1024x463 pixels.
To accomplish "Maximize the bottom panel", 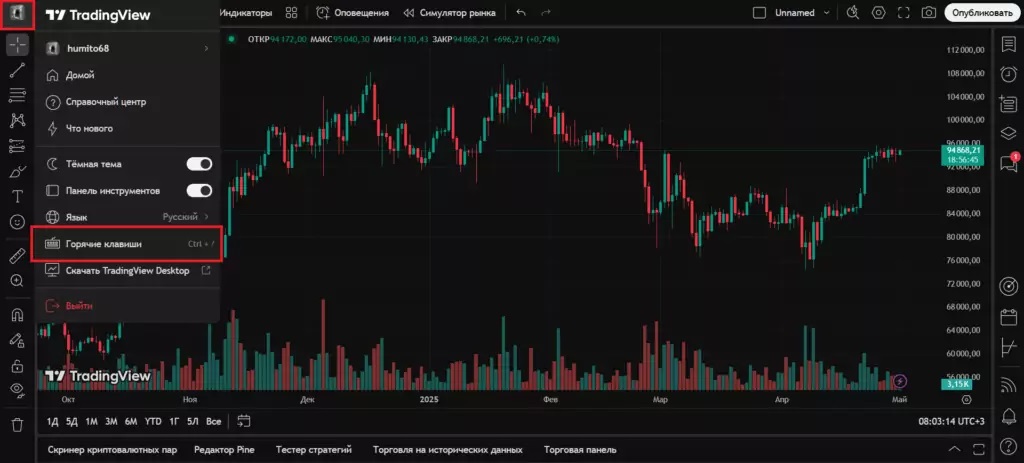I will click(x=979, y=449).
